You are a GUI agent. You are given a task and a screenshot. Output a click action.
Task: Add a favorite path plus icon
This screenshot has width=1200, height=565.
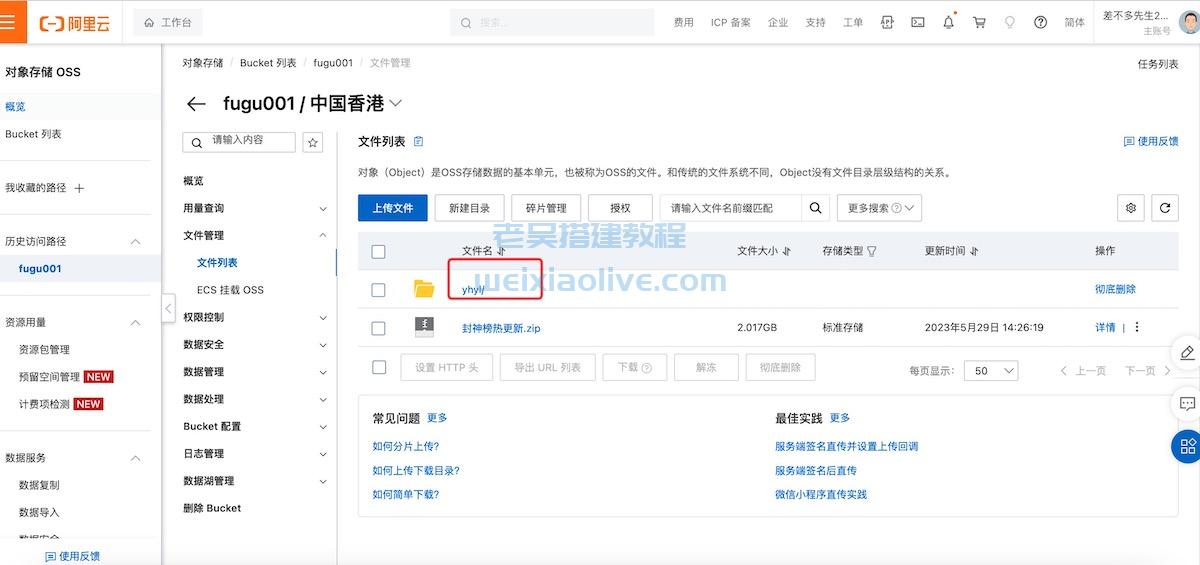tap(79, 188)
